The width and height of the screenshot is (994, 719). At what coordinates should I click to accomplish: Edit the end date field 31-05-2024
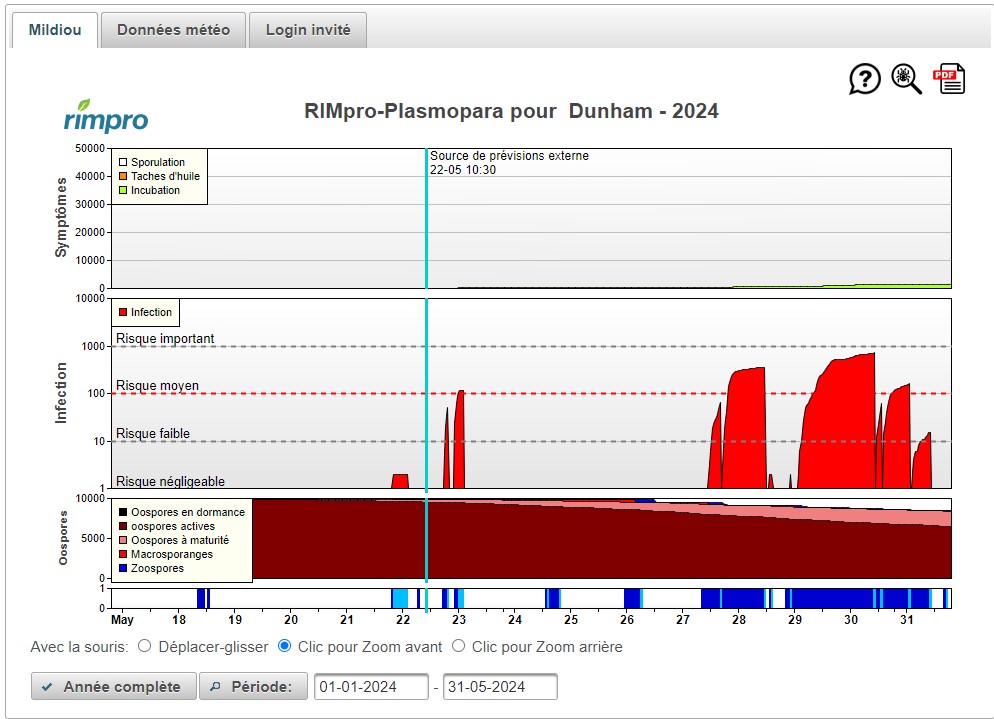(x=500, y=687)
